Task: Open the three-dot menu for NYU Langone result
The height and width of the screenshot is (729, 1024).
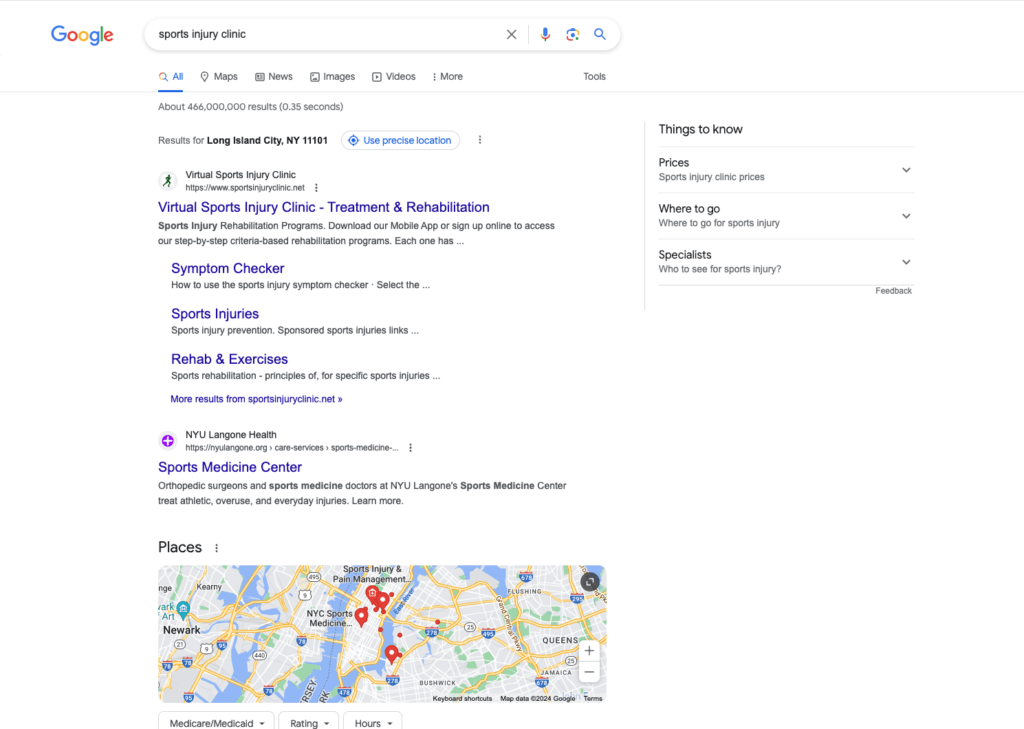Action: click(x=410, y=448)
